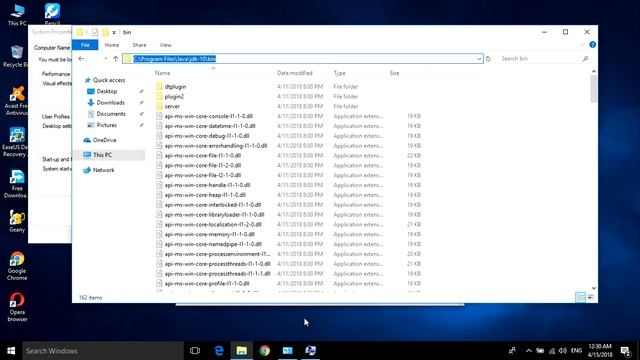This screenshot has width=640, height=360.
Task: Open EaseUS Data Recovery desktop icon
Action: (16, 142)
